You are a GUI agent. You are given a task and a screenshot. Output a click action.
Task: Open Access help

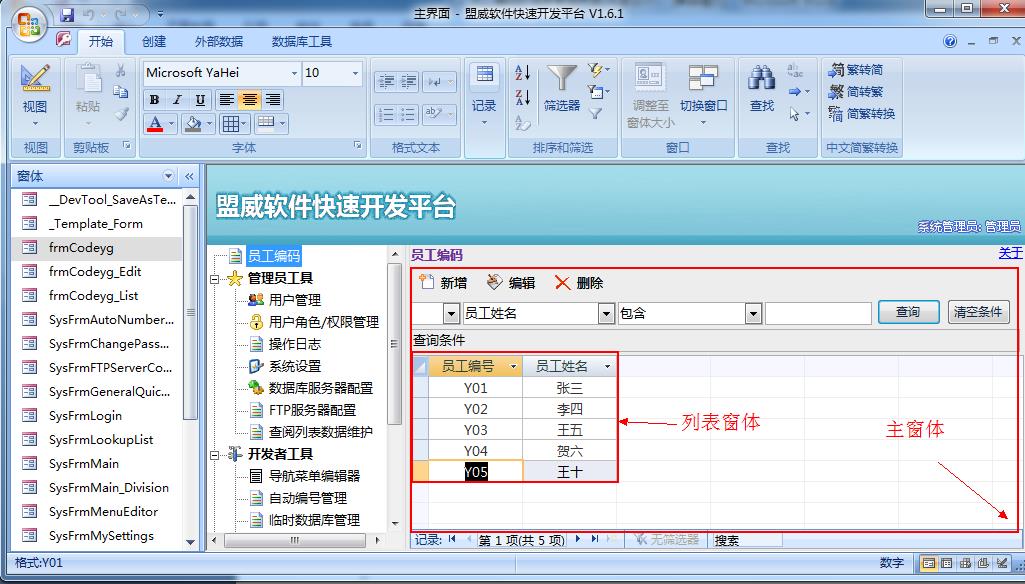[x=950, y=41]
